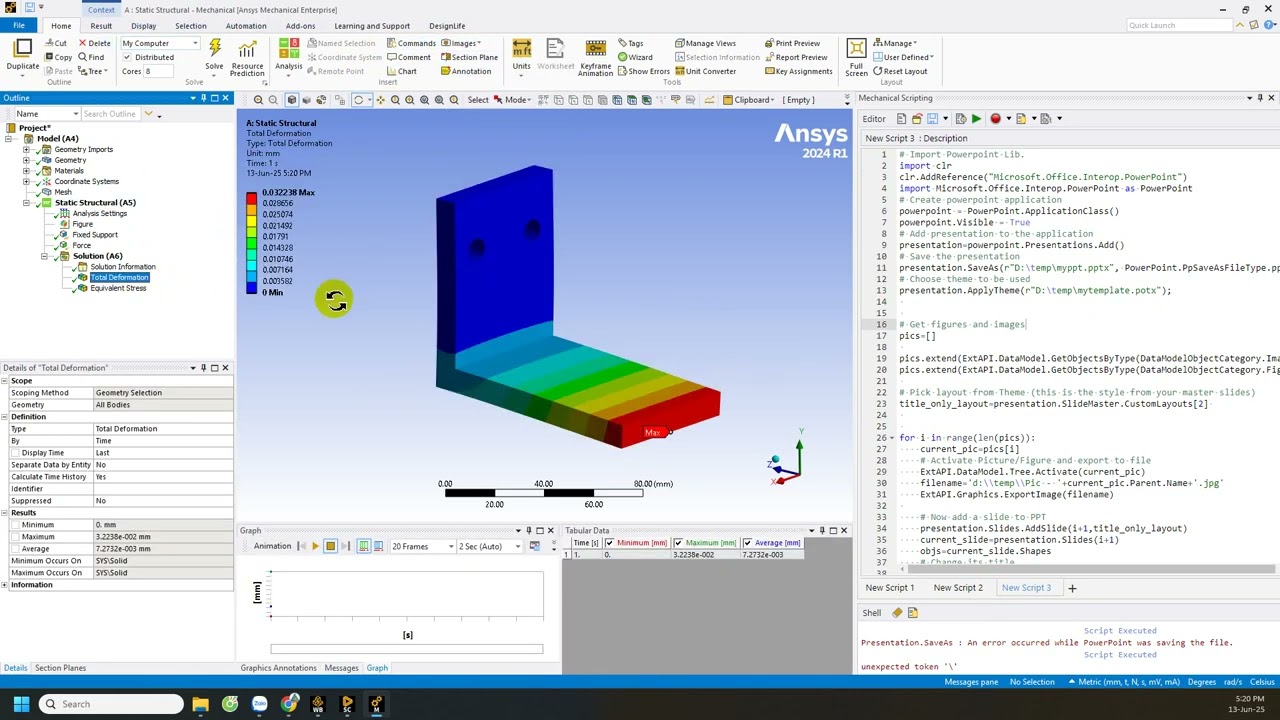The height and width of the screenshot is (720, 1280).
Task: Open the Unit Converter tool
Action: [x=704, y=71]
